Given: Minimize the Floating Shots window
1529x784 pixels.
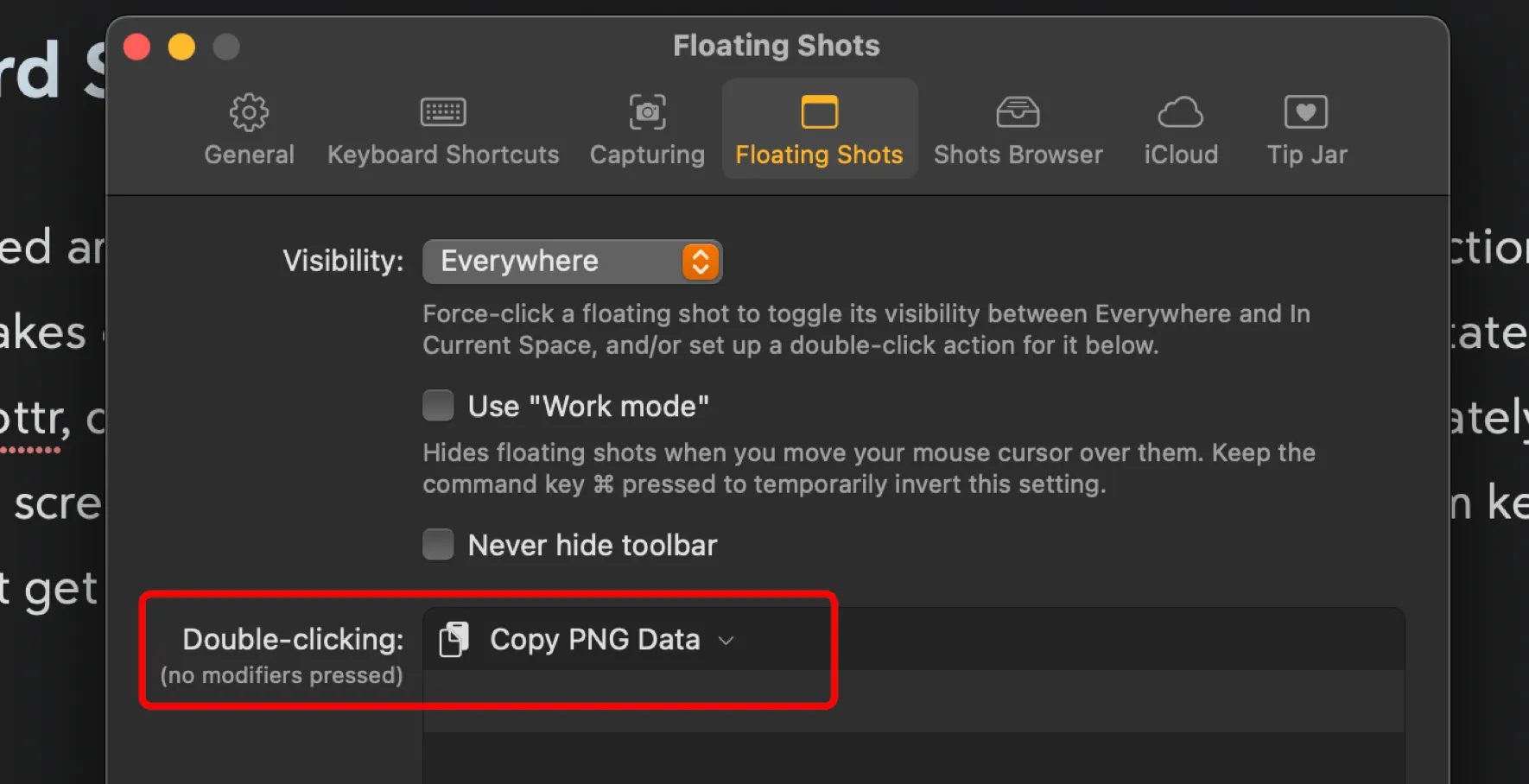Looking at the screenshot, I should click(181, 47).
